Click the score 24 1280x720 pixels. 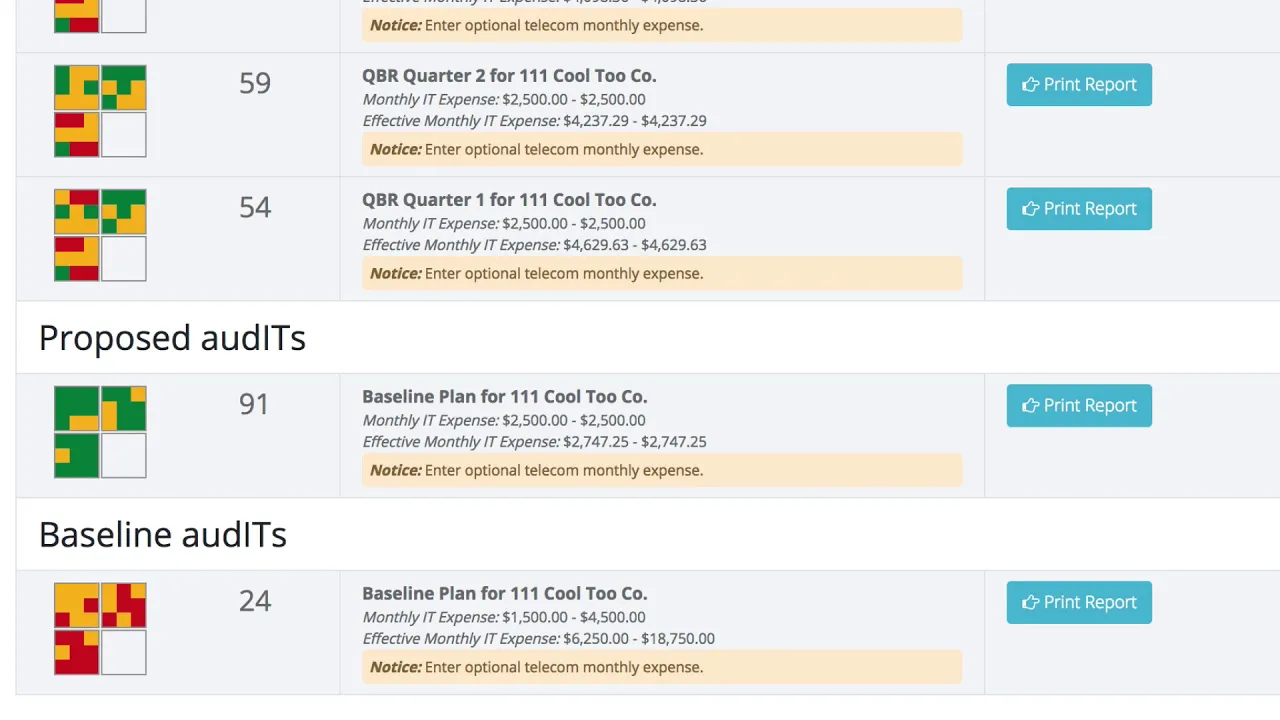pos(255,601)
